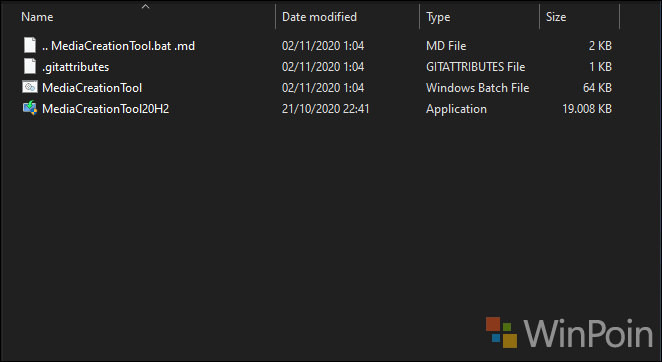Click the .gitattributes file icon

pyautogui.click(x=30, y=66)
